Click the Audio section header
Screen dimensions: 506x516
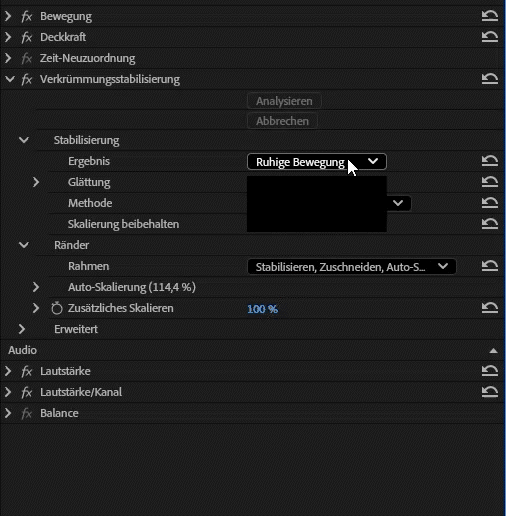pyautogui.click(x=22, y=350)
